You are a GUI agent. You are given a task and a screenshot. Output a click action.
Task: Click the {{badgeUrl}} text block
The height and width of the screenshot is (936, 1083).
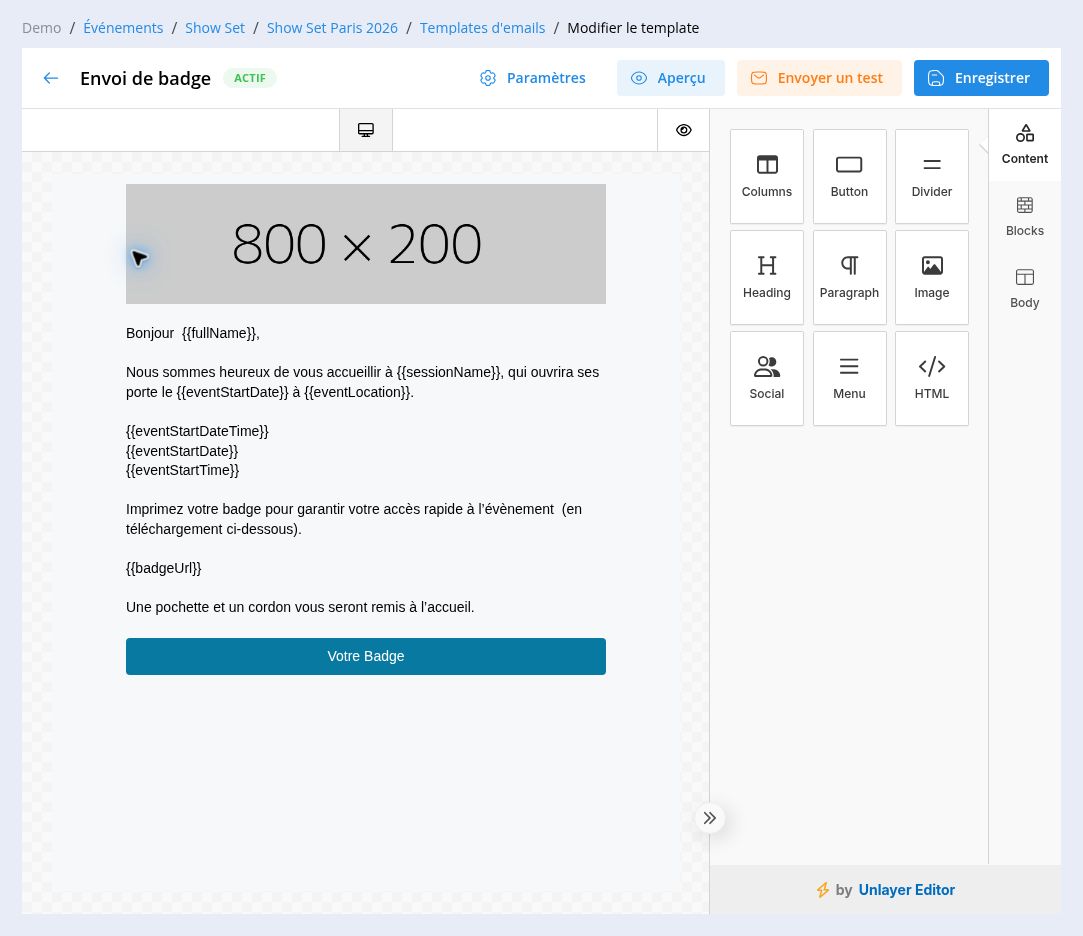(x=164, y=568)
